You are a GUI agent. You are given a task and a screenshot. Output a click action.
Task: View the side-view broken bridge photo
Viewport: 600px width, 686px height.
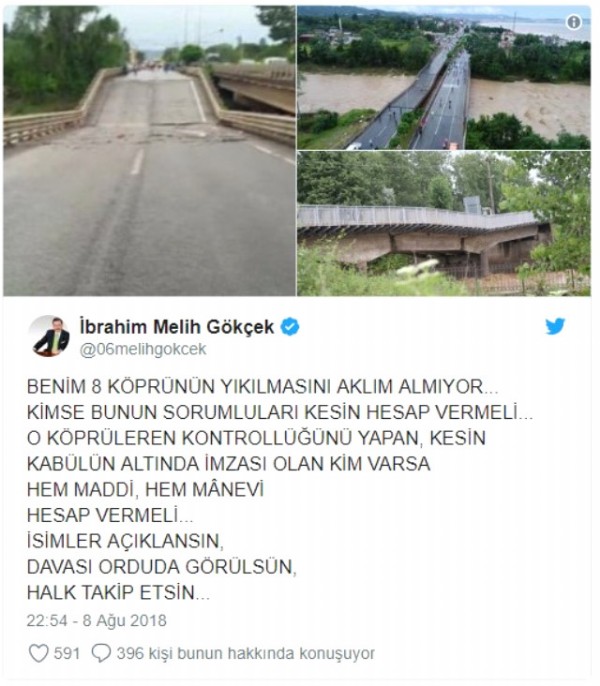point(444,224)
